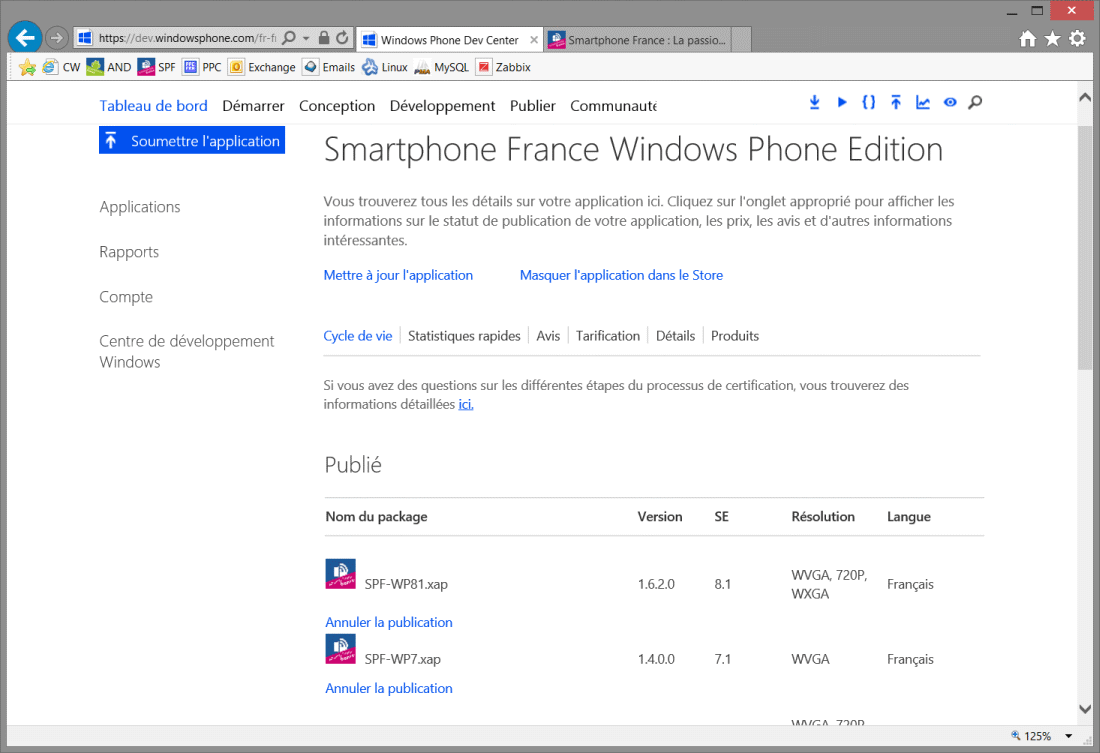
Task: Open the Exchange favorite
Action: [262, 67]
